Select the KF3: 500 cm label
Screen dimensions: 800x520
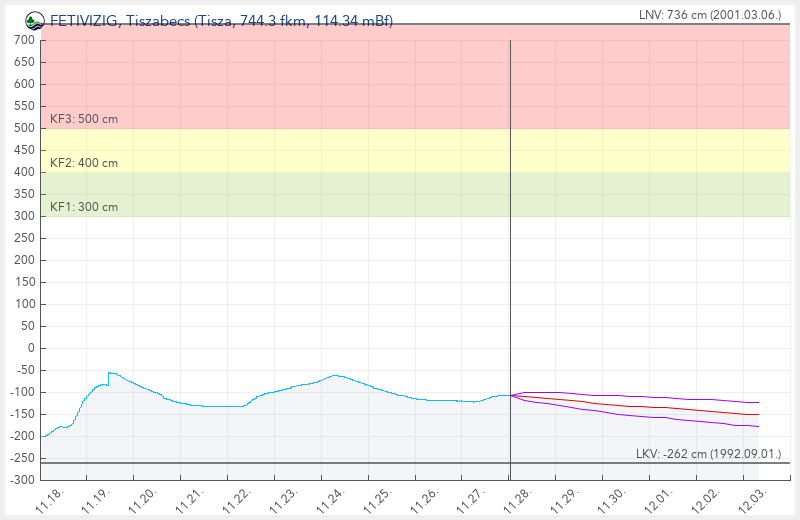pos(84,119)
